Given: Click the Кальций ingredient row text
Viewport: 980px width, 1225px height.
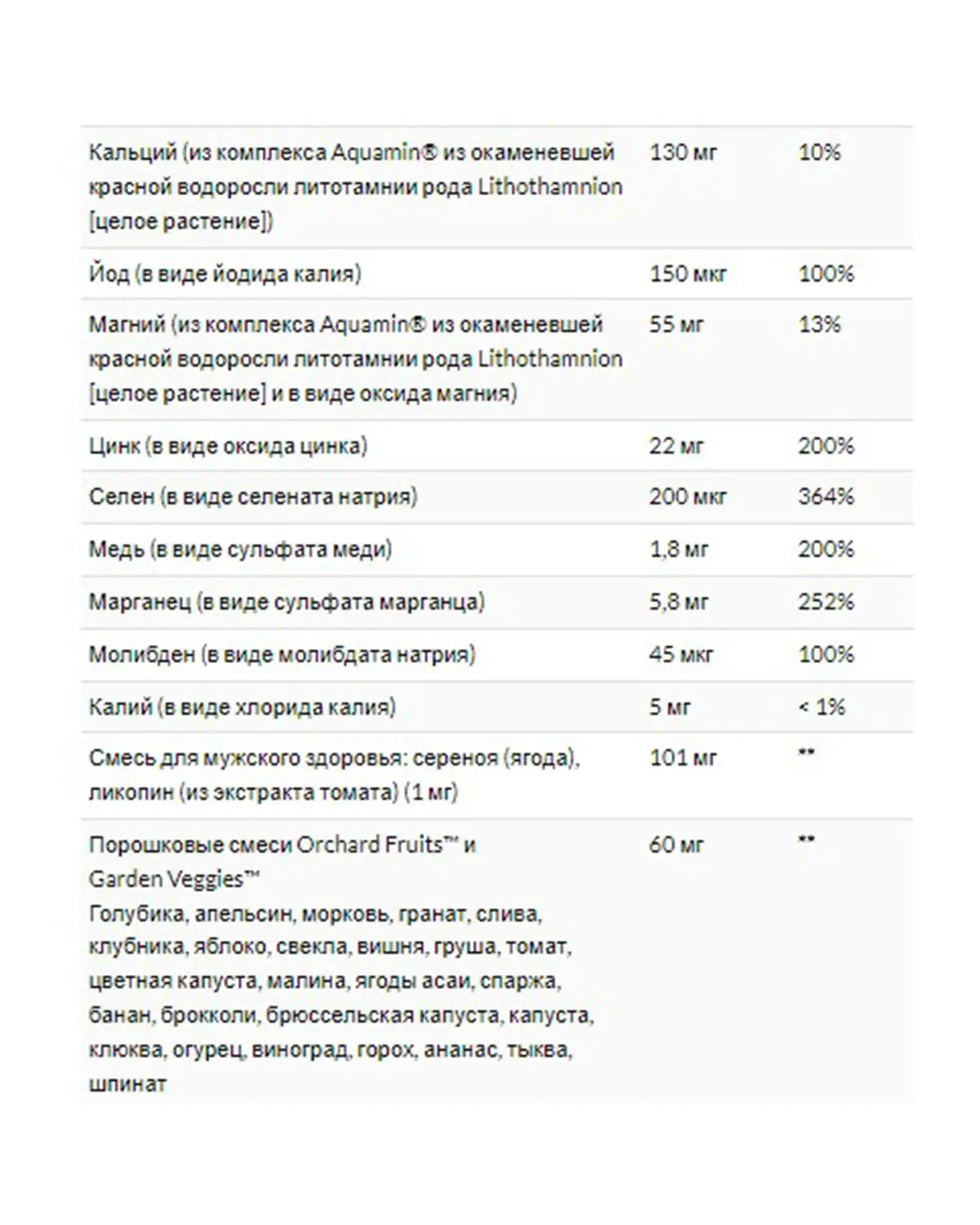Looking at the screenshot, I should tap(355, 187).
